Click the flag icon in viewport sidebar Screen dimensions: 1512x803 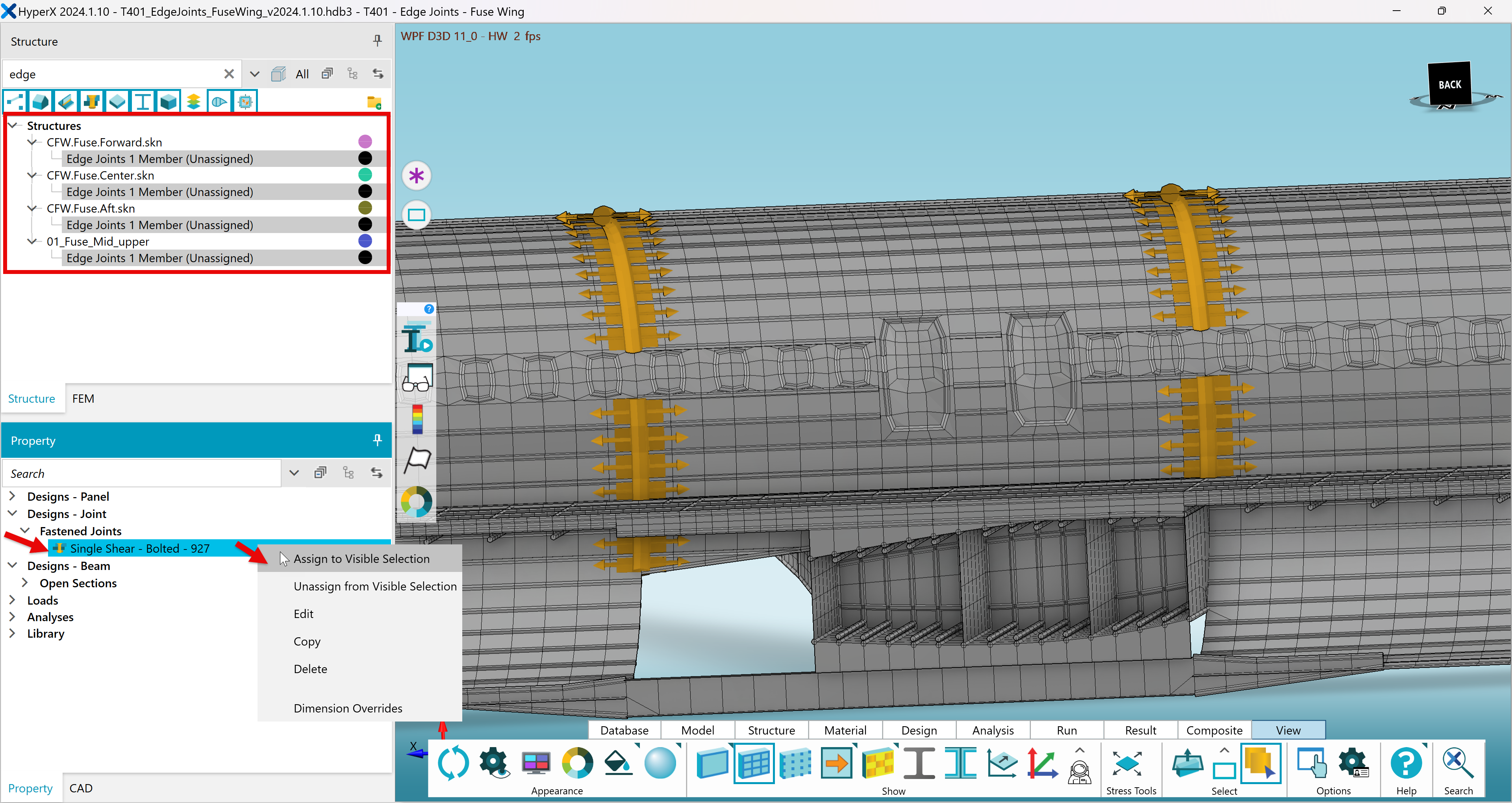(417, 460)
